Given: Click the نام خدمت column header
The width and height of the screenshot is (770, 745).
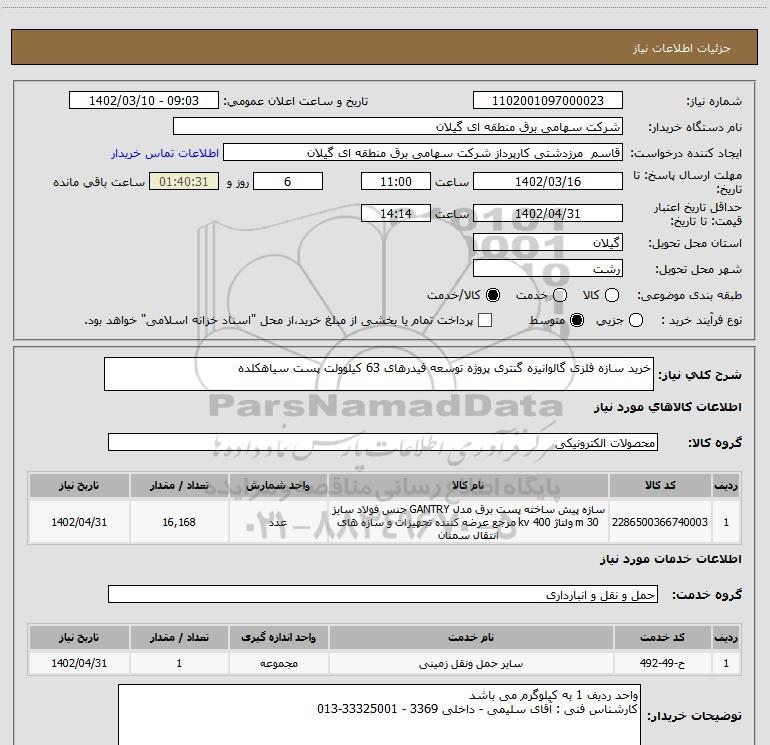Looking at the screenshot, I should point(470,637).
